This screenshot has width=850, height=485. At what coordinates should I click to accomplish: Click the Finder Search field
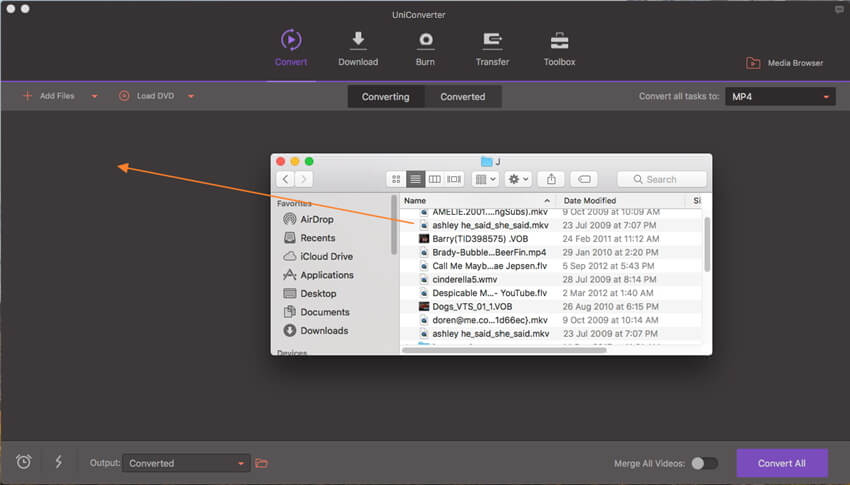(x=662, y=179)
